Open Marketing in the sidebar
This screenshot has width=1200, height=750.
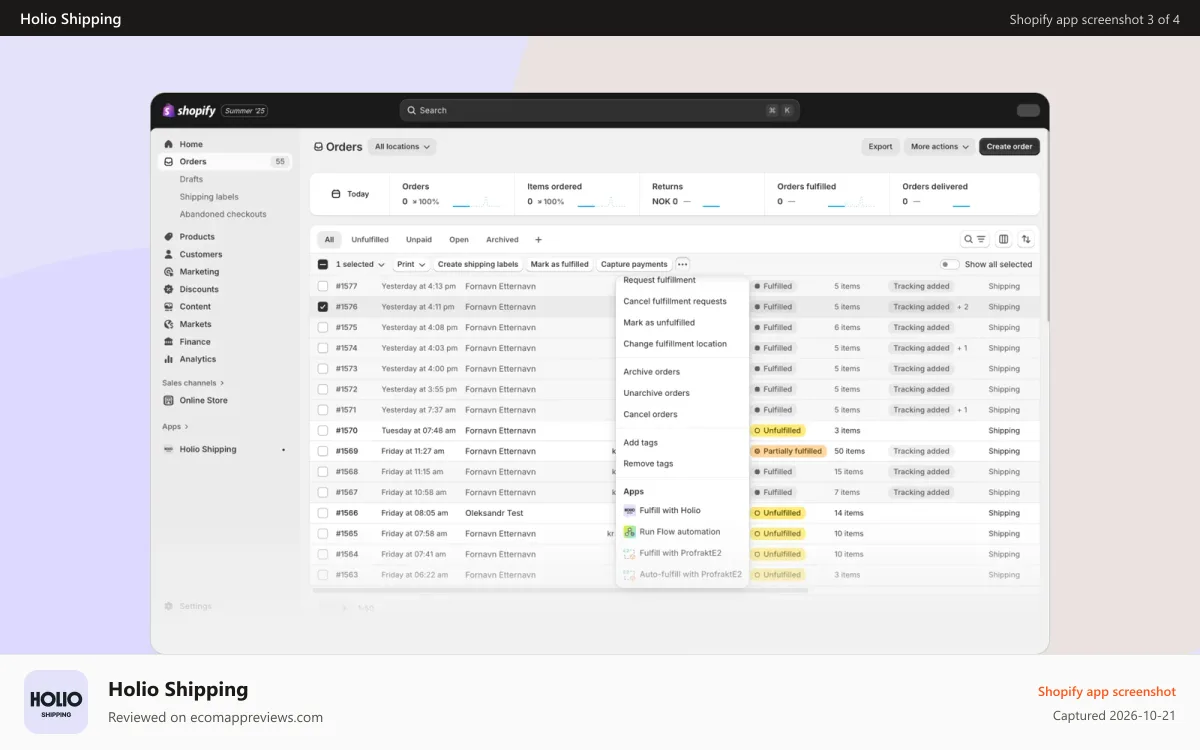click(199, 272)
